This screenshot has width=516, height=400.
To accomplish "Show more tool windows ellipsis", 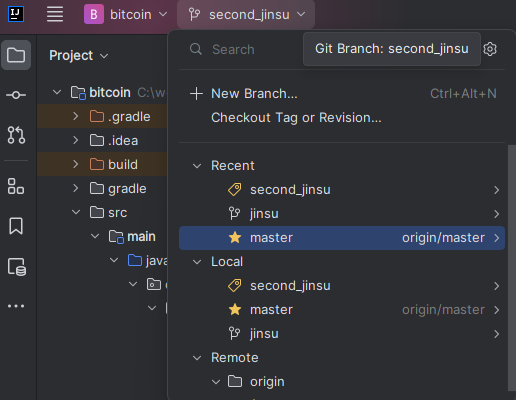I will (x=16, y=306).
